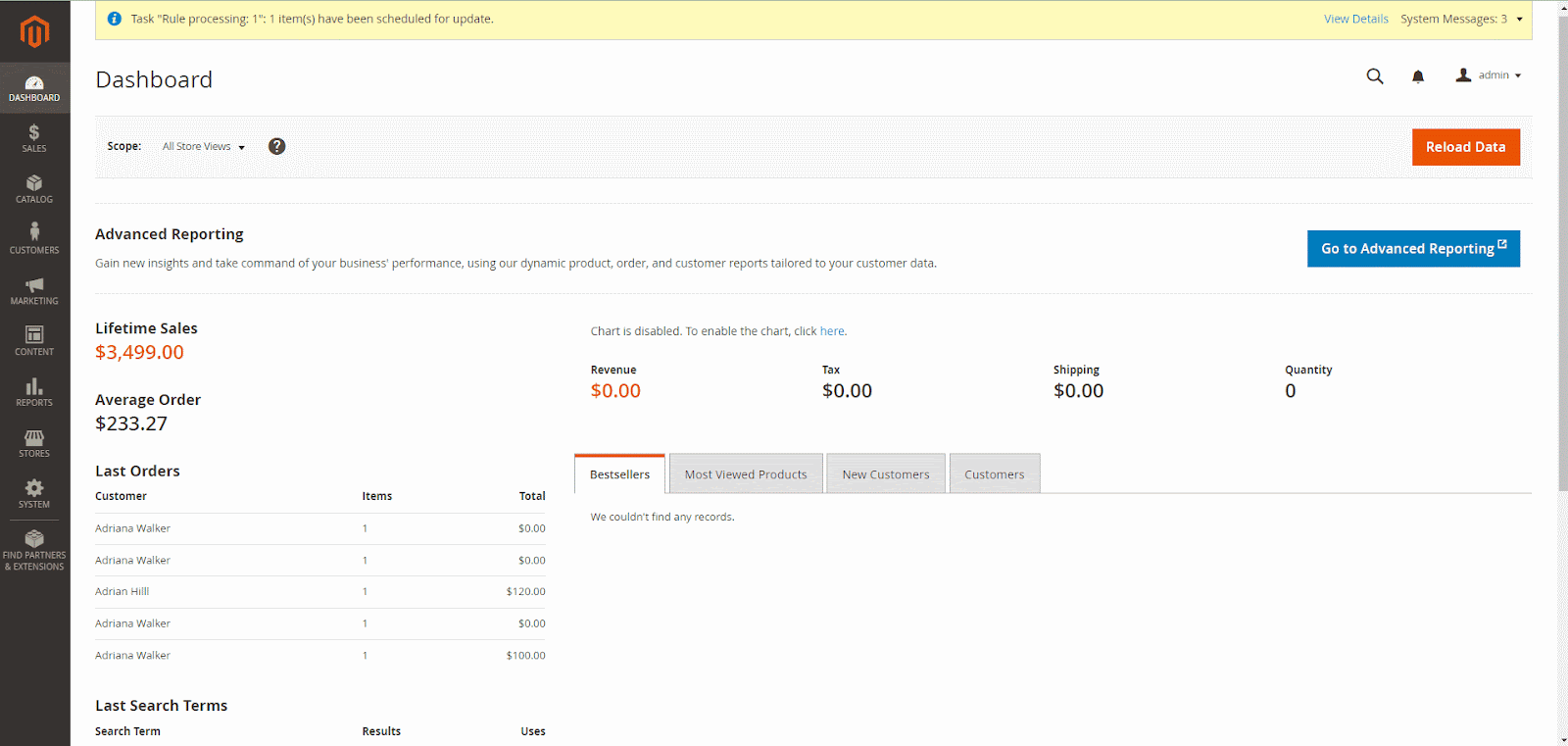Open the Catalog sidebar menu
Screen dimensions: 1568x746
click(x=34, y=189)
